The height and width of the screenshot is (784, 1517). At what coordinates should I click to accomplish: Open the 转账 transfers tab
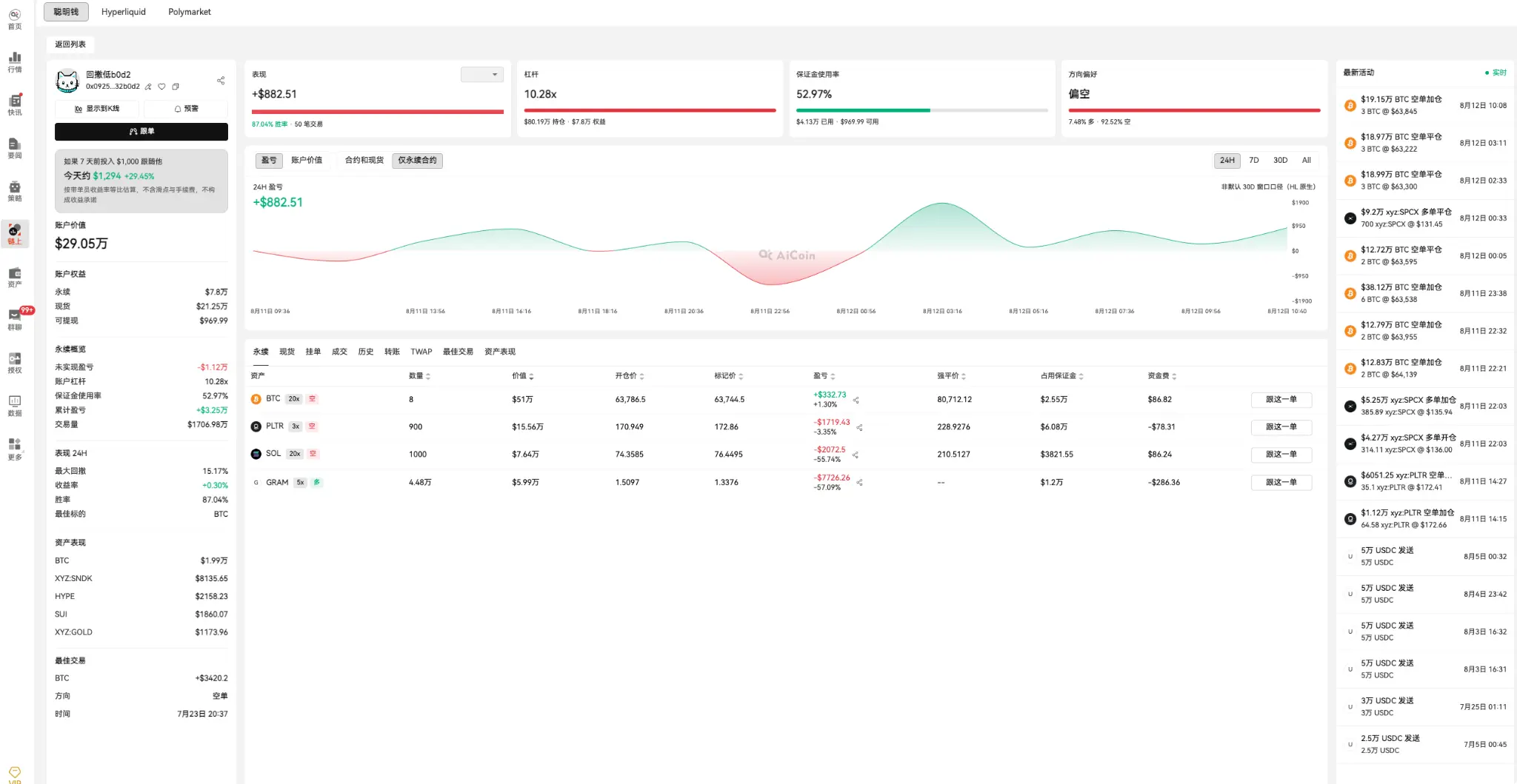click(x=392, y=352)
